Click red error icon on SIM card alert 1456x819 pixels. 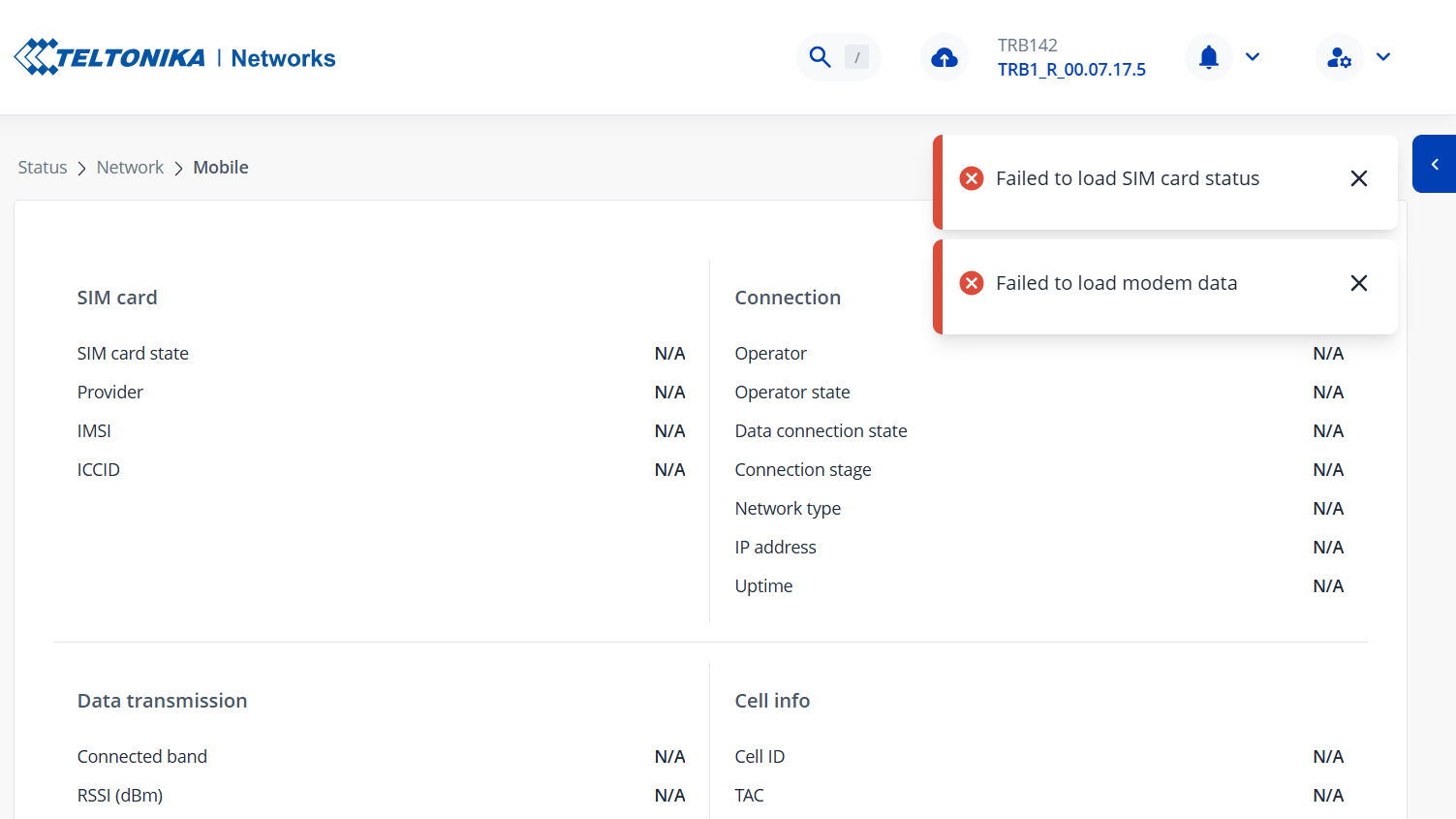click(971, 178)
